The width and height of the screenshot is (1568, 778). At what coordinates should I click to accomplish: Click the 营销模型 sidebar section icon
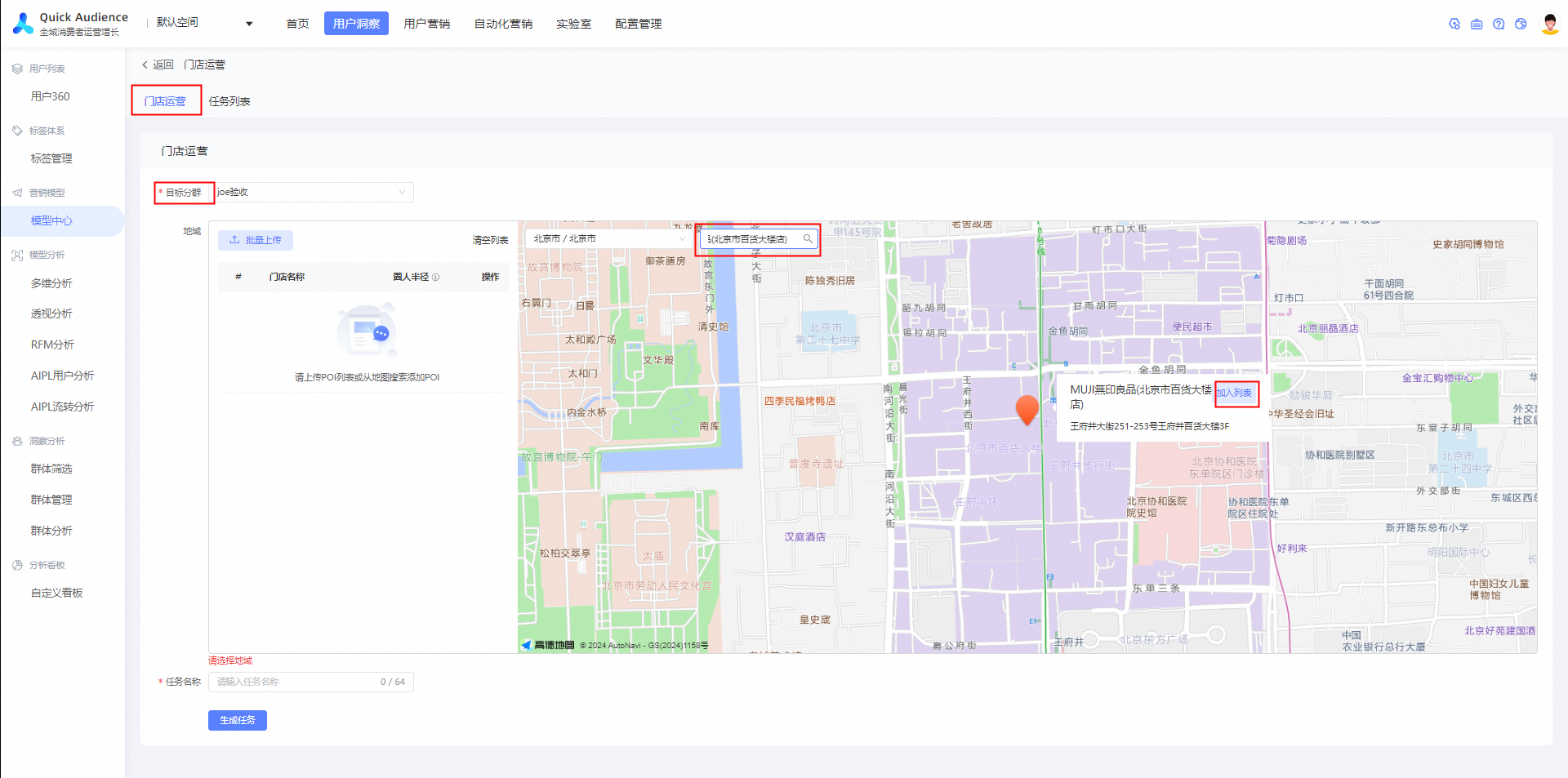coord(17,193)
